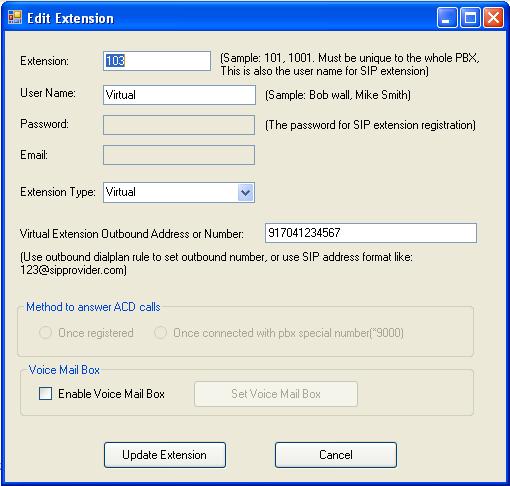Minimize the Edit Extension window
This screenshot has height=486, width=510.
447,17
